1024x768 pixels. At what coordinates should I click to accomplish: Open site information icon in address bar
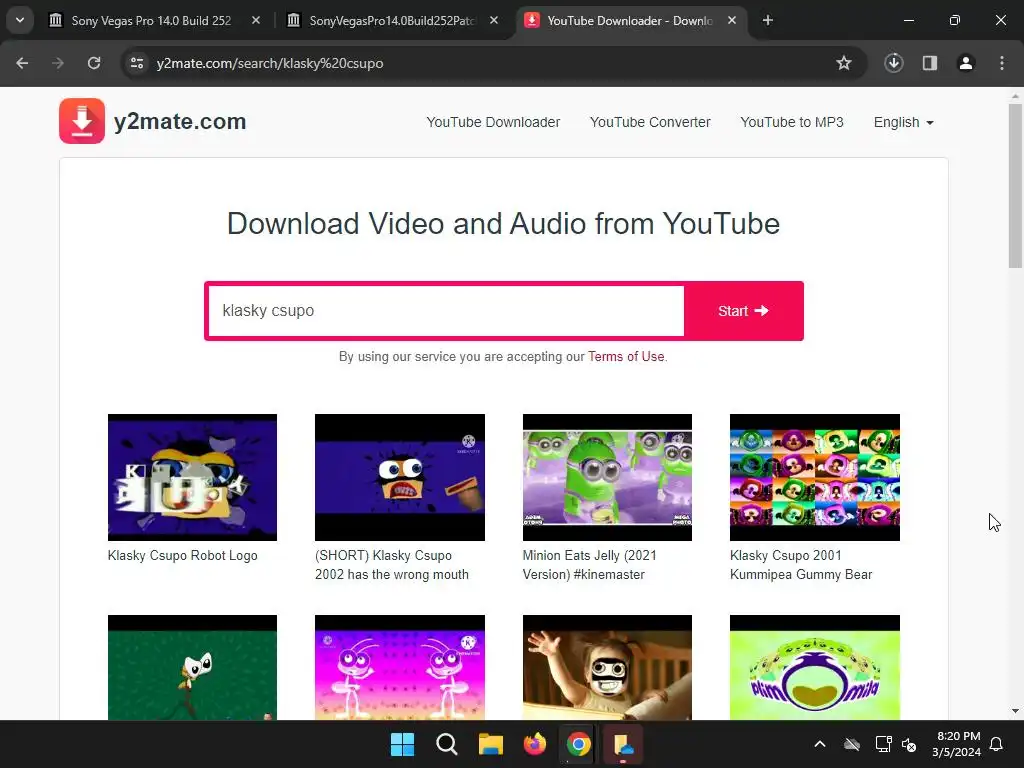(136, 63)
